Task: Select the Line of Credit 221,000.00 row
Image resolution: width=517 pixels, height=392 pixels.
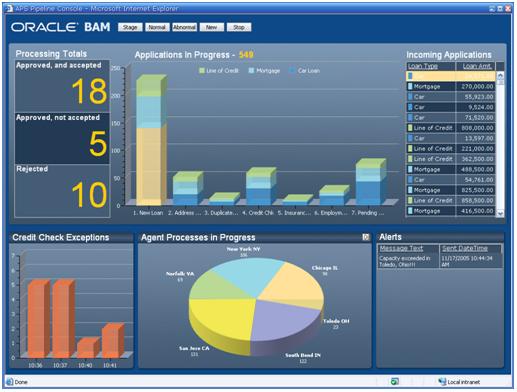Action: 450,148
